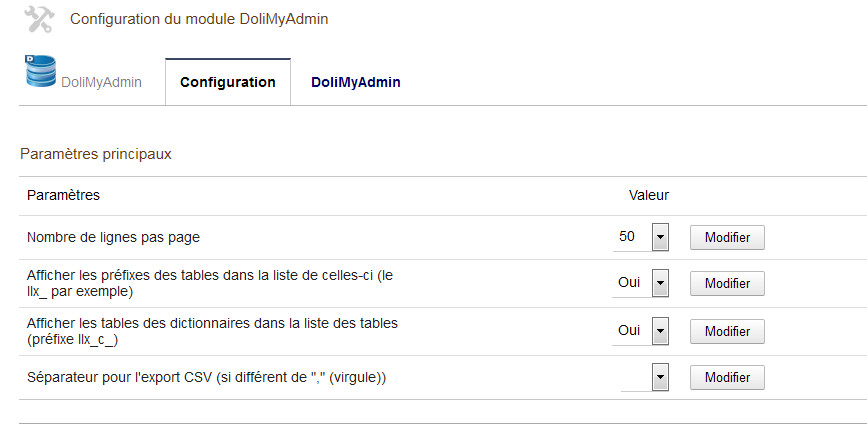The width and height of the screenshot is (867, 432).
Task: Click the 'Séparateur pour l'export CSV' label
Action: 206,377
